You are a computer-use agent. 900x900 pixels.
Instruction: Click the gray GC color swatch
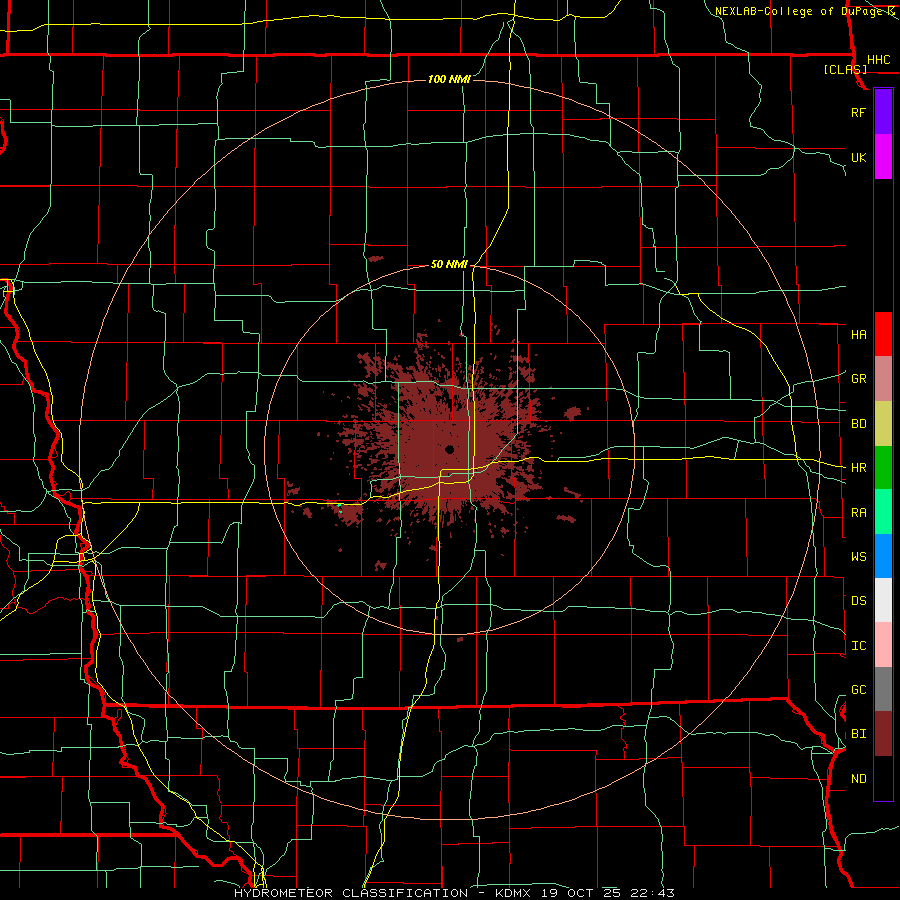[883, 689]
